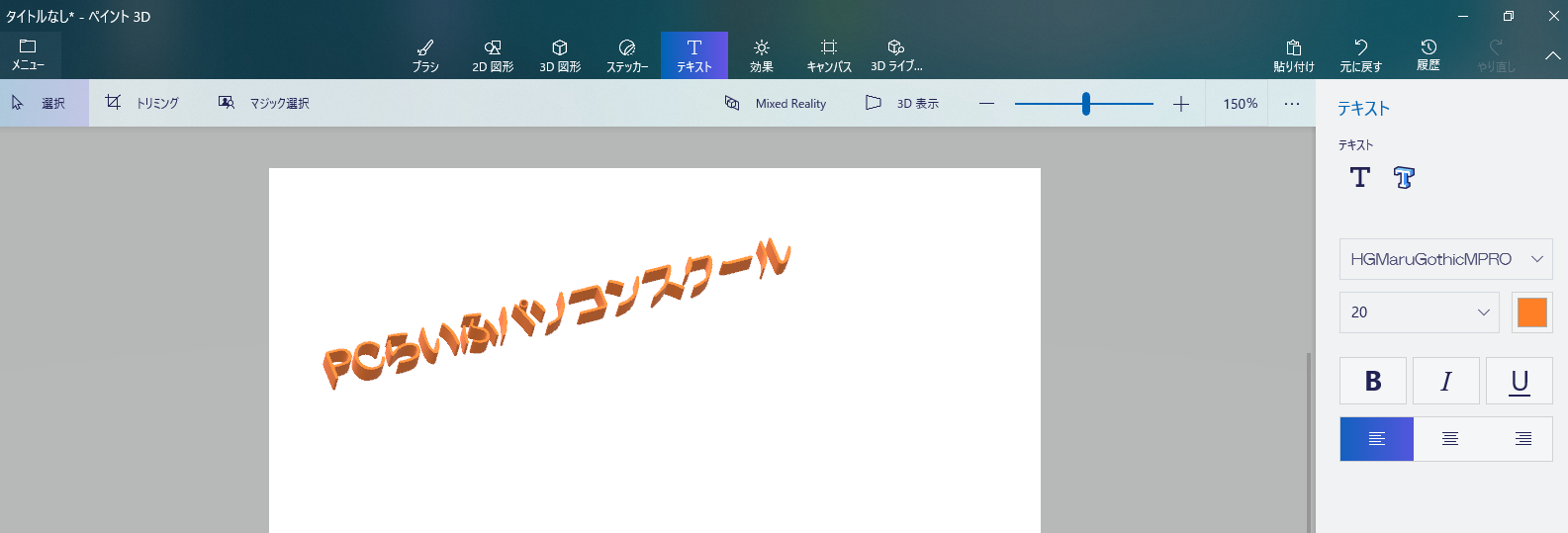Activate the トリミング crop tool
1568x533 pixels.
click(143, 103)
